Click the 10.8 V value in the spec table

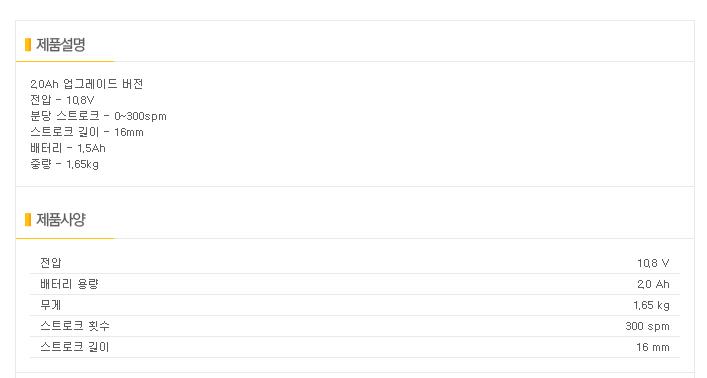(x=653, y=263)
